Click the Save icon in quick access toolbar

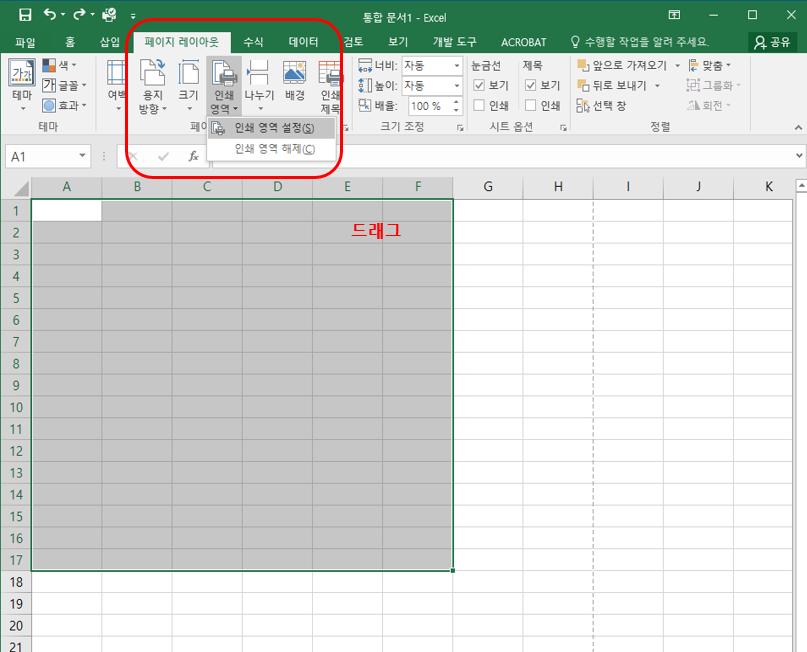tap(25, 15)
